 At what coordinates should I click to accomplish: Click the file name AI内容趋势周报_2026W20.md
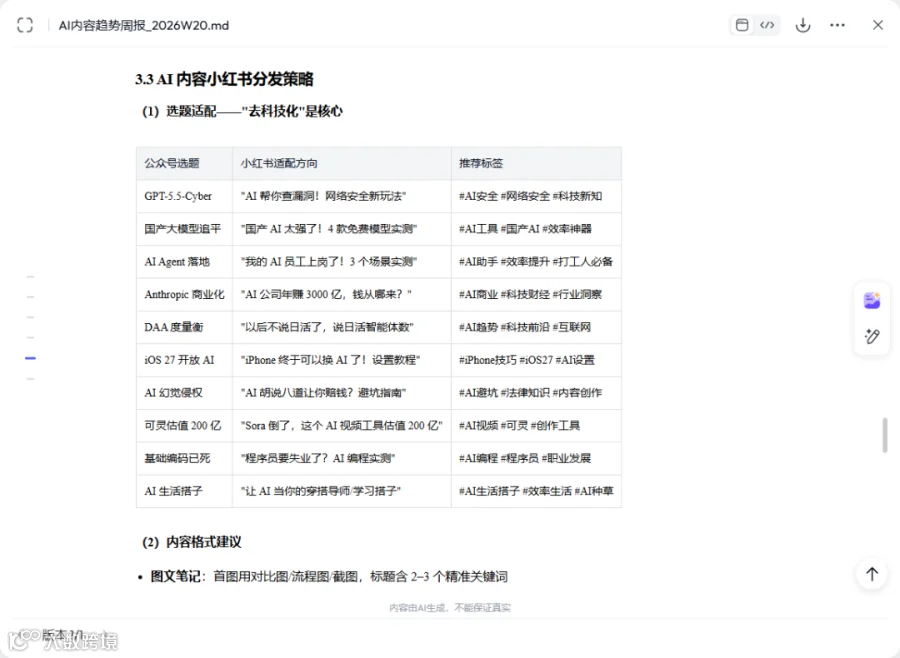click(143, 25)
